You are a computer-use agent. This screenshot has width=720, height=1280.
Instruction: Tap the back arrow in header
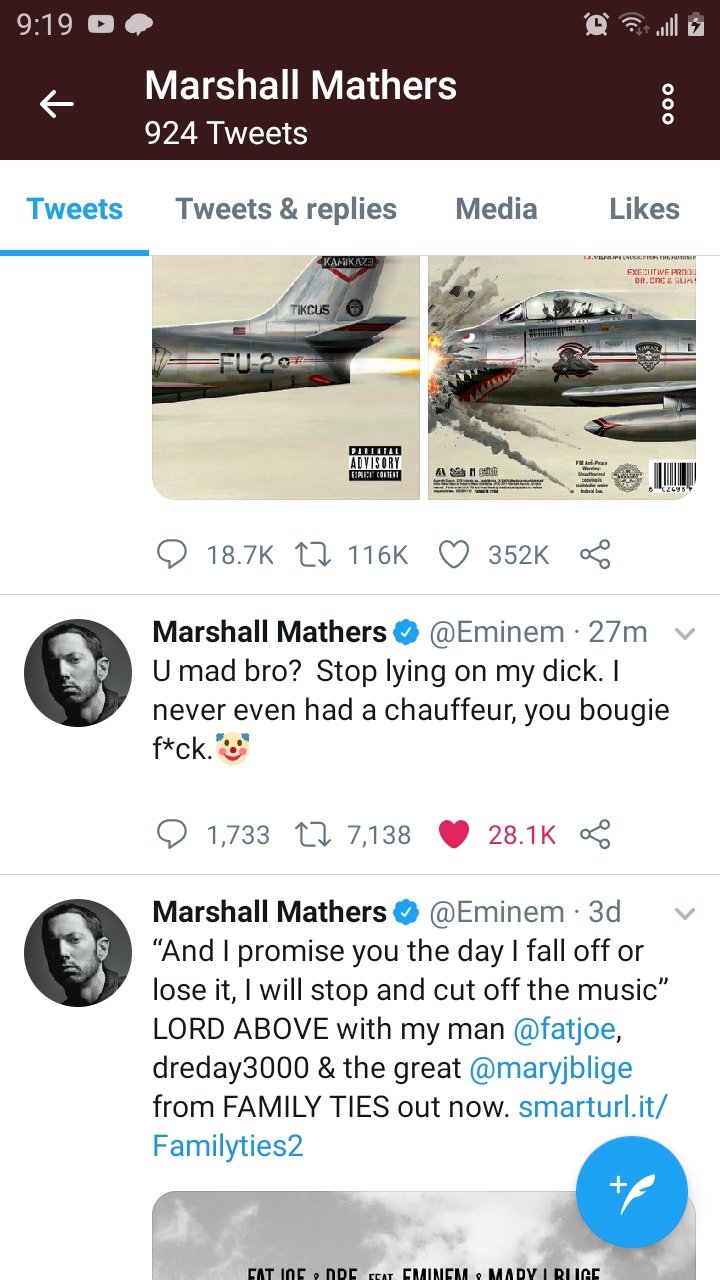(x=57, y=104)
